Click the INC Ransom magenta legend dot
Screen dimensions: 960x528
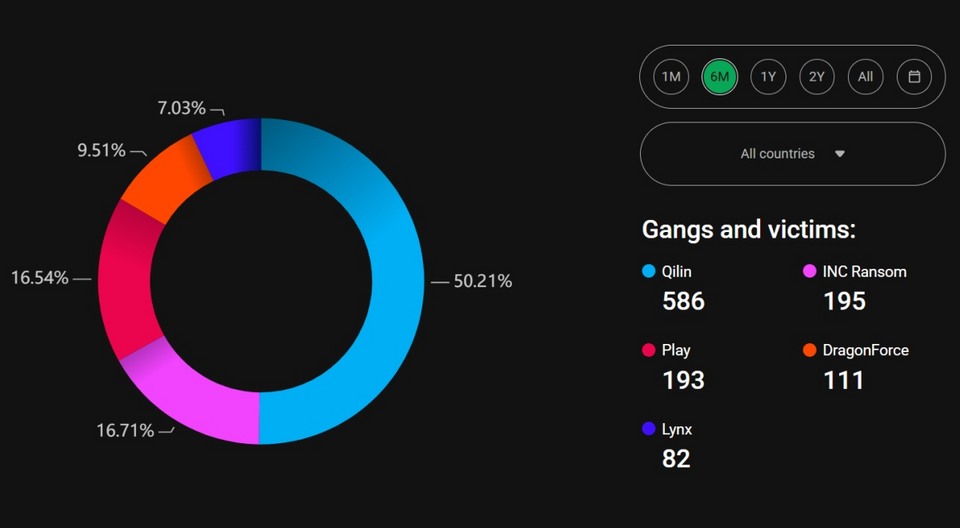[x=809, y=271]
